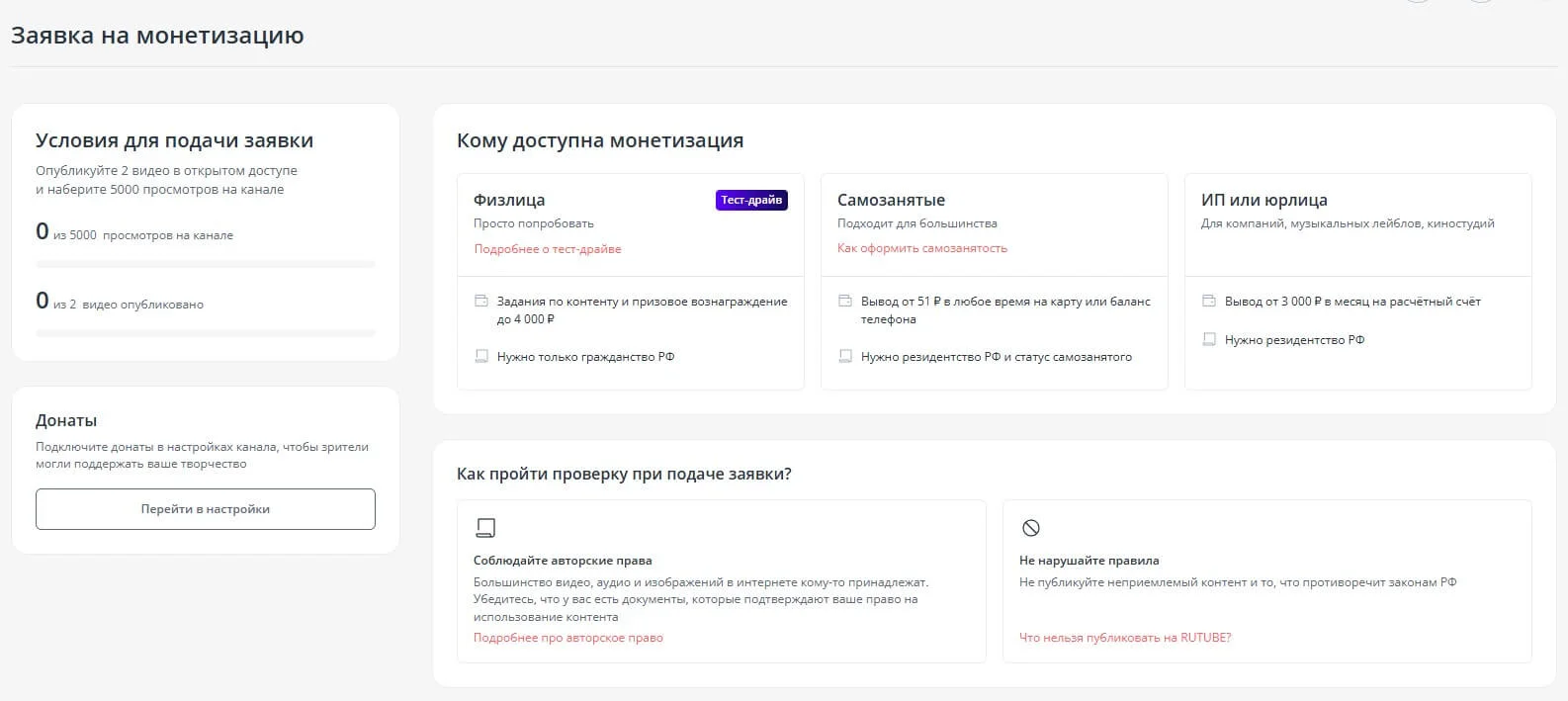Screen dimensions: 1568x701
Task: Click the published videos progress bar
Action: coord(206,333)
